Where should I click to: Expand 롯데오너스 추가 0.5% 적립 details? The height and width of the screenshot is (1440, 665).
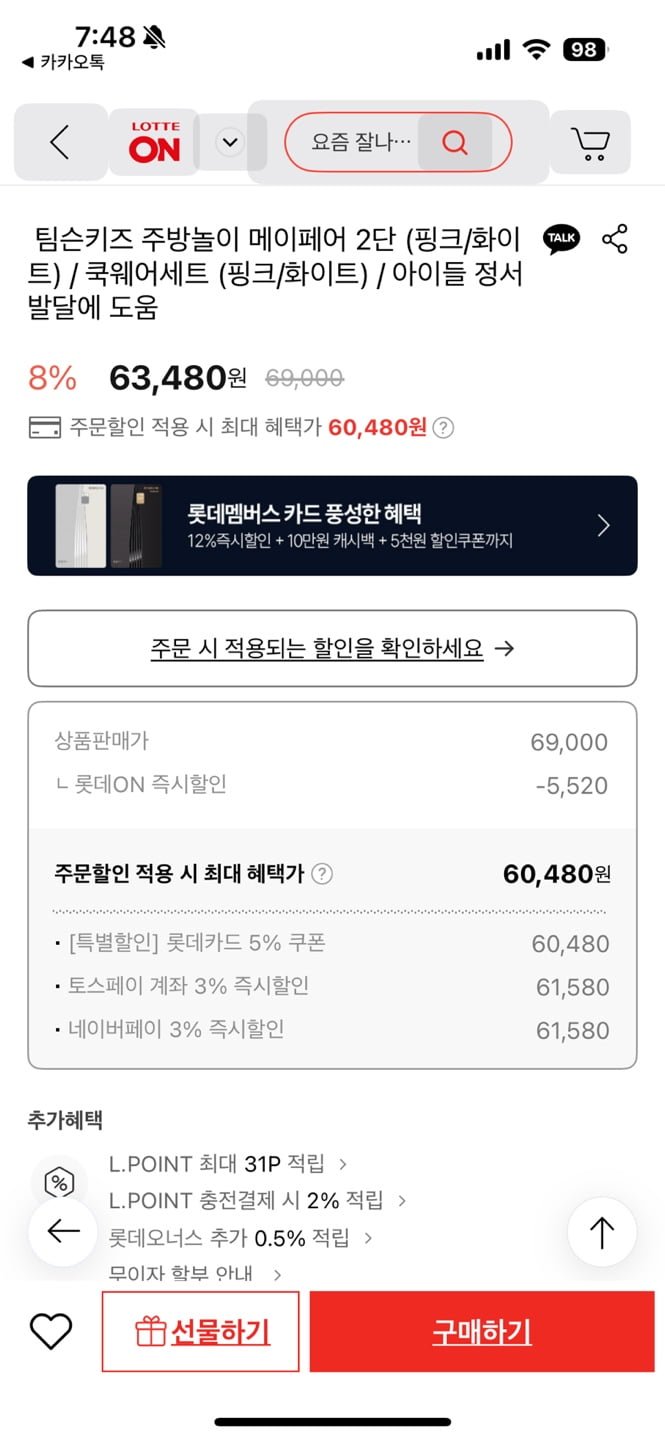click(x=240, y=1238)
